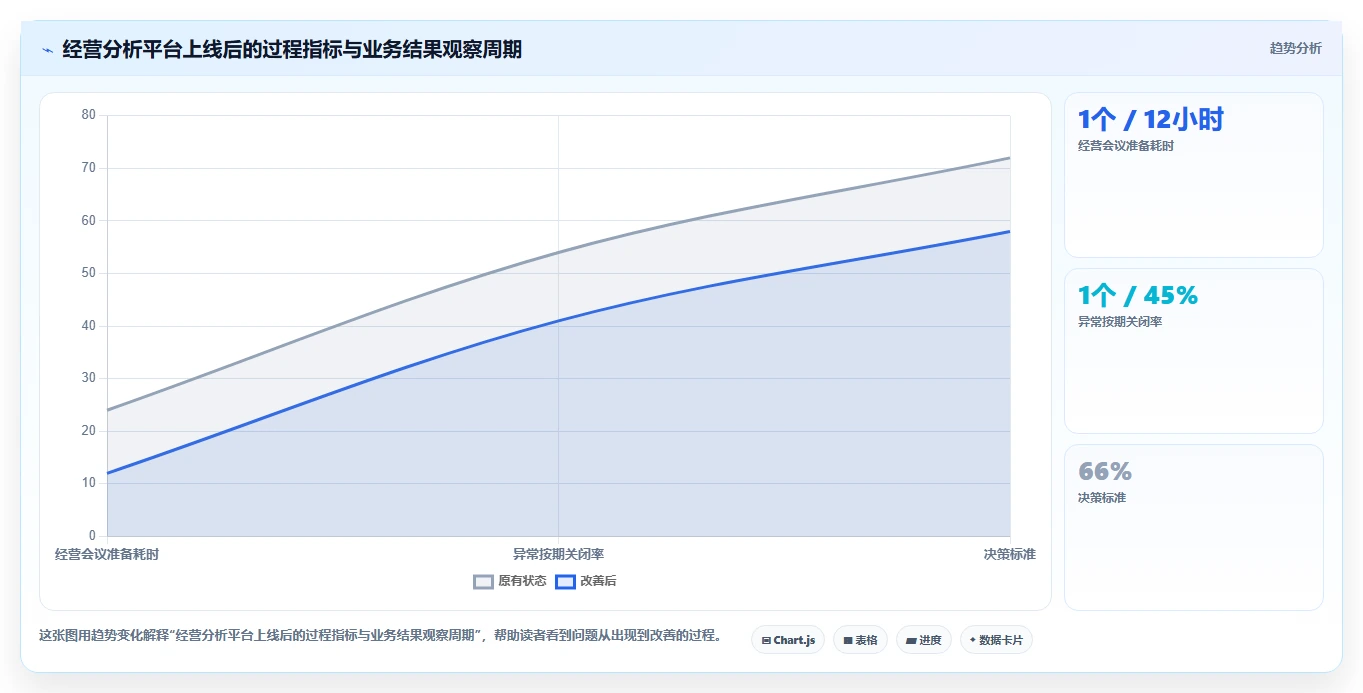This screenshot has height=693, width=1363.
Task: Open the 66% 决策标准 data card
Action: [1194, 527]
